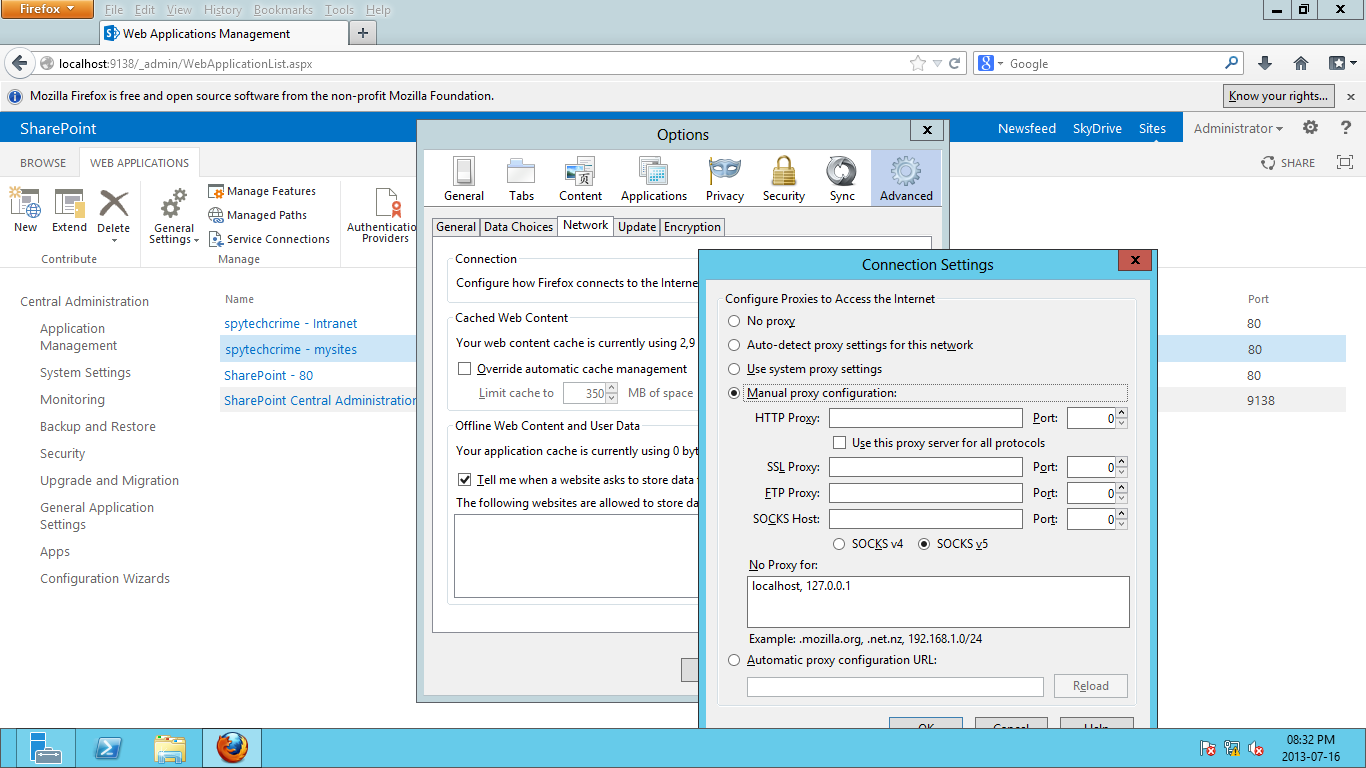
Task: Open the Security options panel
Action: (x=784, y=179)
